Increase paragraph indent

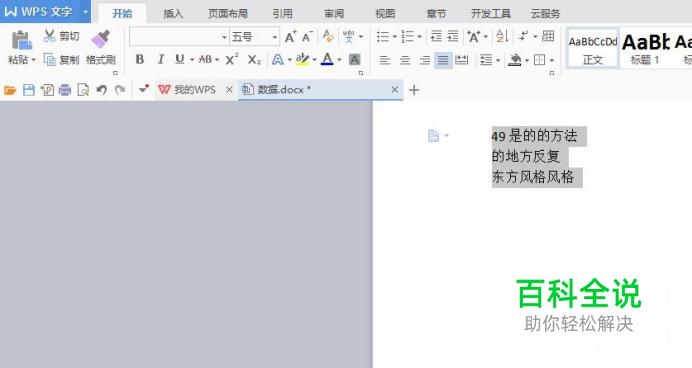(453, 36)
